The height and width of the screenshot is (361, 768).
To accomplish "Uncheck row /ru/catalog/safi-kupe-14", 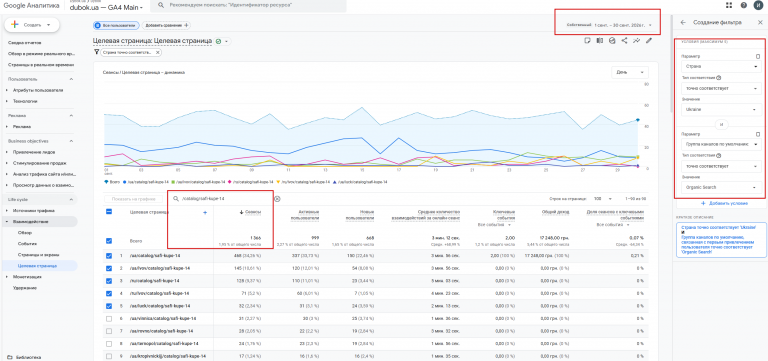I will (109, 281).
